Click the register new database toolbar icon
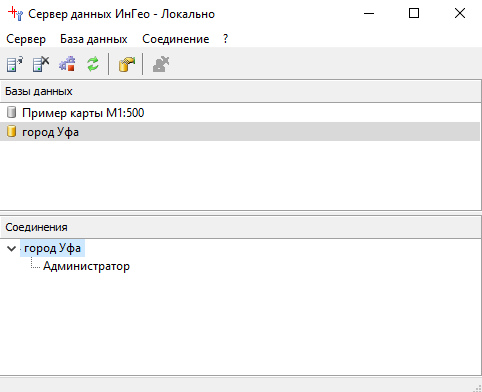This screenshot has height=392, width=482. click(15, 64)
